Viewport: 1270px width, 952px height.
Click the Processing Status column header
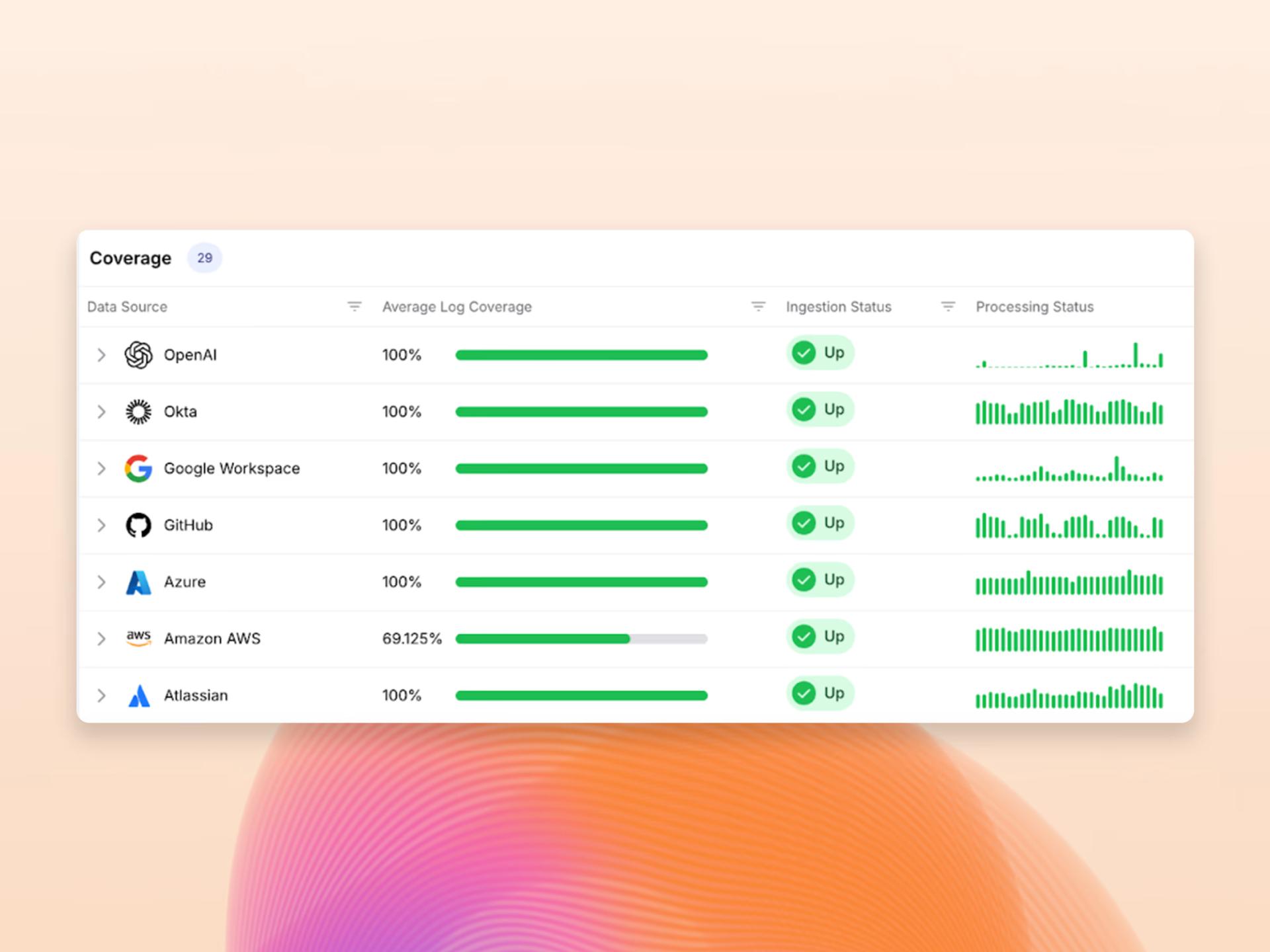[x=1035, y=307]
